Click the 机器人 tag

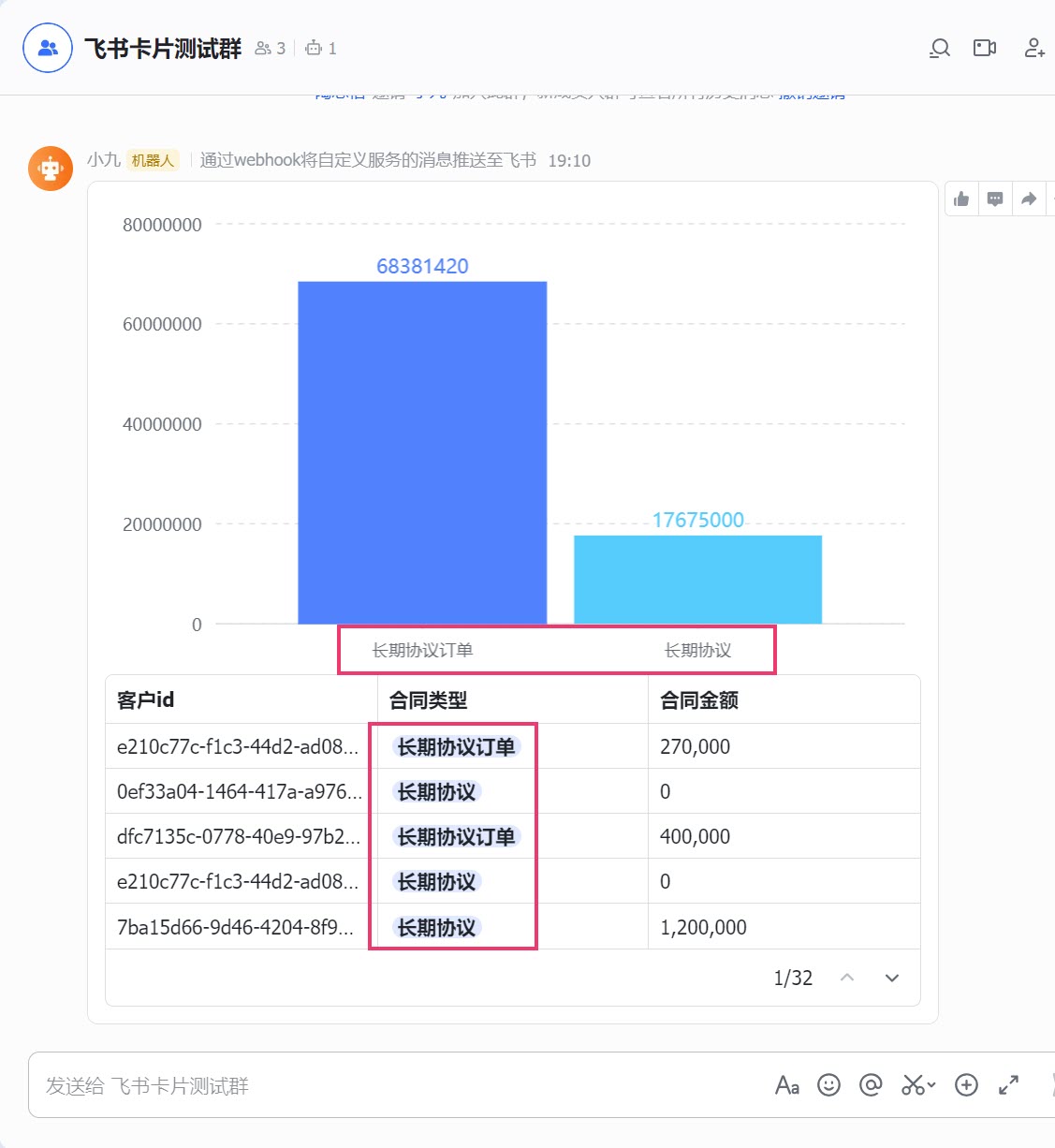coord(153,160)
